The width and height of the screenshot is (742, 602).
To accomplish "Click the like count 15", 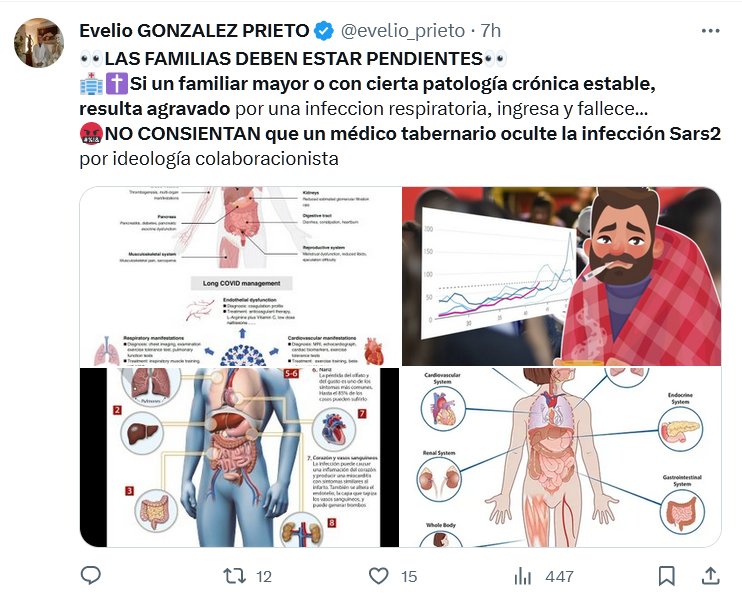I will coord(409,576).
